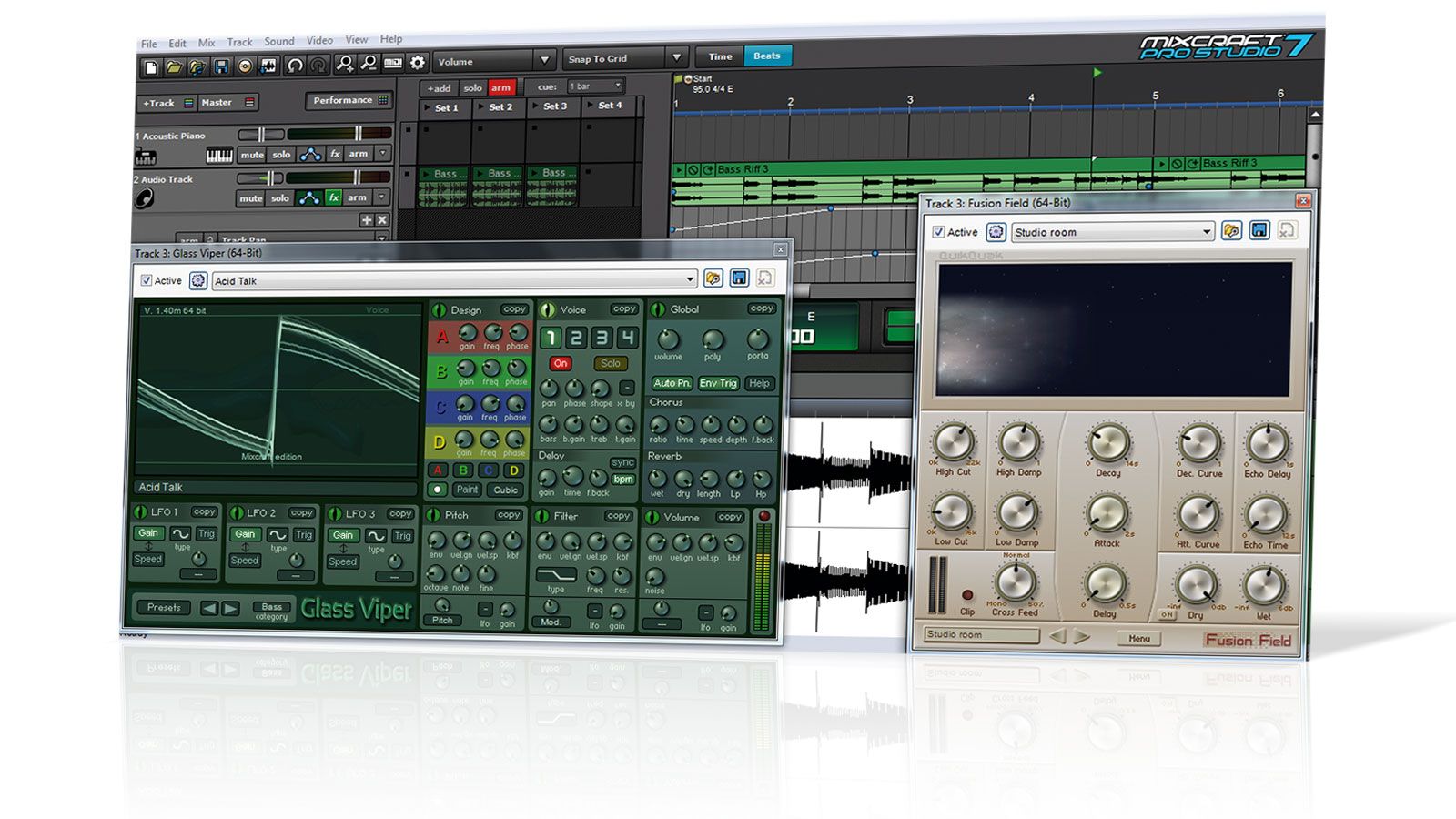Expand the Audio Track arm options arrow
Screen dimensions: 1456x819
pyautogui.click(x=383, y=197)
